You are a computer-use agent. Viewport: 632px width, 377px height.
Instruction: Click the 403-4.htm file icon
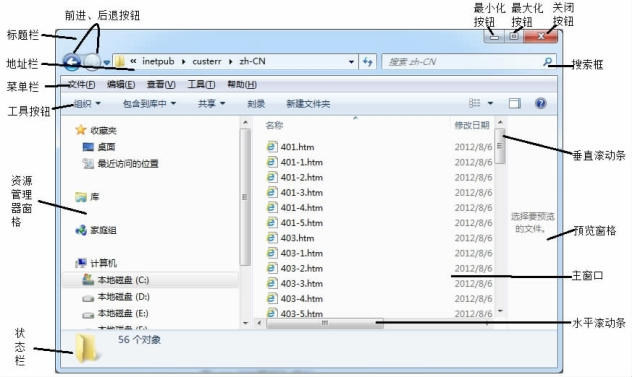272,298
